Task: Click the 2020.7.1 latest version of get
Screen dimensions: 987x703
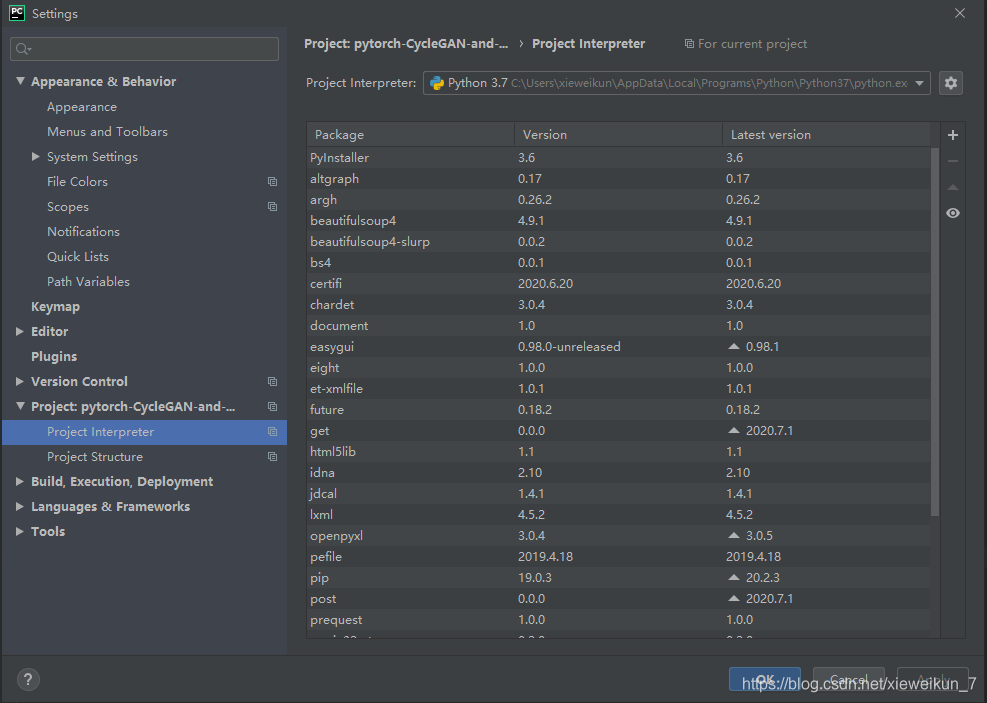Action: coord(769,430)
